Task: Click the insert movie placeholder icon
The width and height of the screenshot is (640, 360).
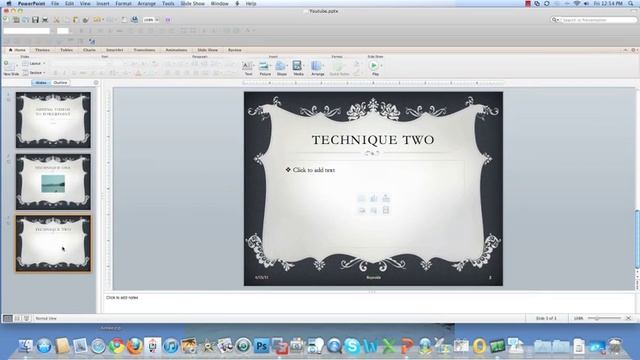Action: coord(386,211)
